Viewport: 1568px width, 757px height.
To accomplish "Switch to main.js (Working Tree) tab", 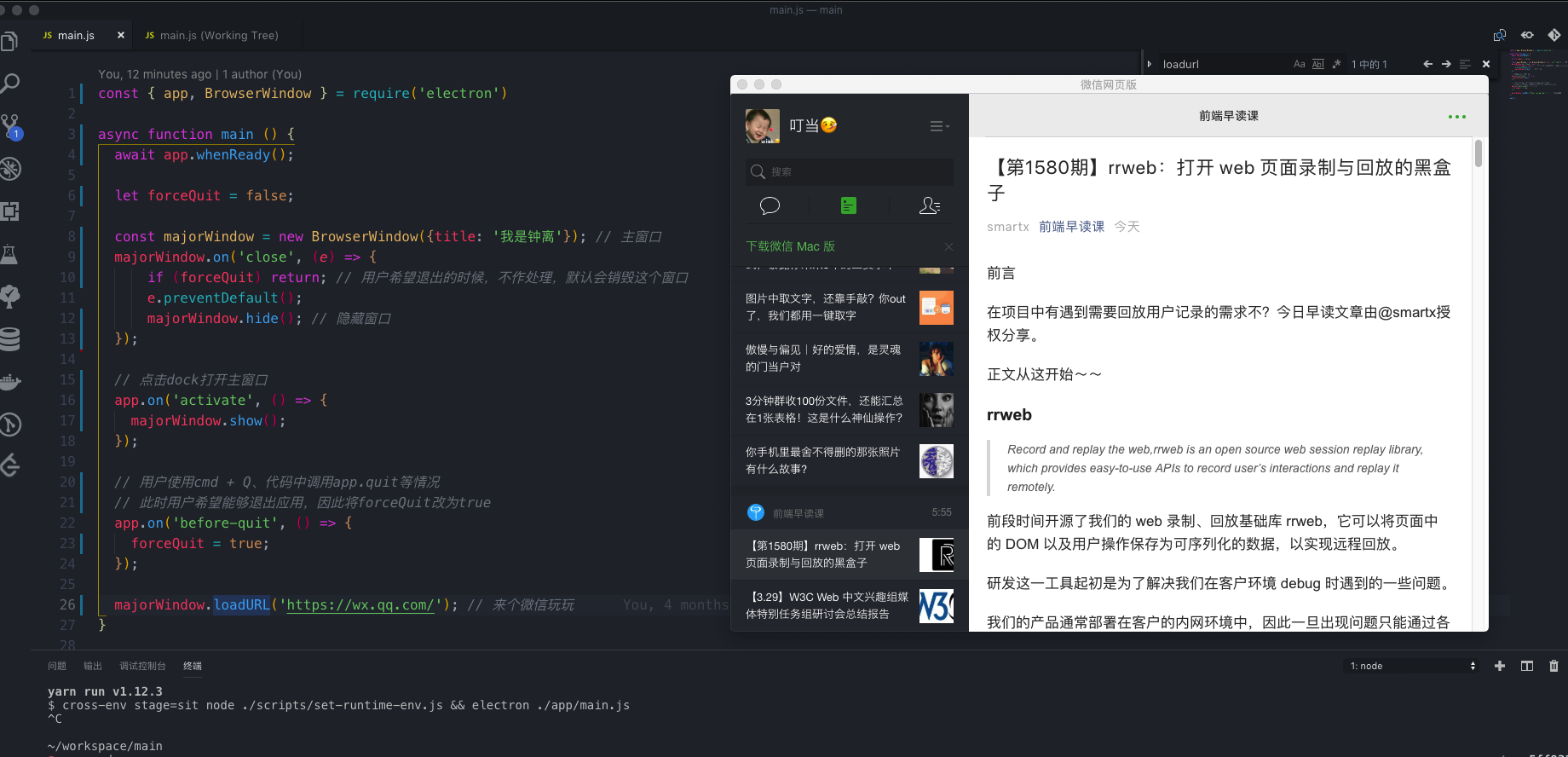I will (219, 35).
